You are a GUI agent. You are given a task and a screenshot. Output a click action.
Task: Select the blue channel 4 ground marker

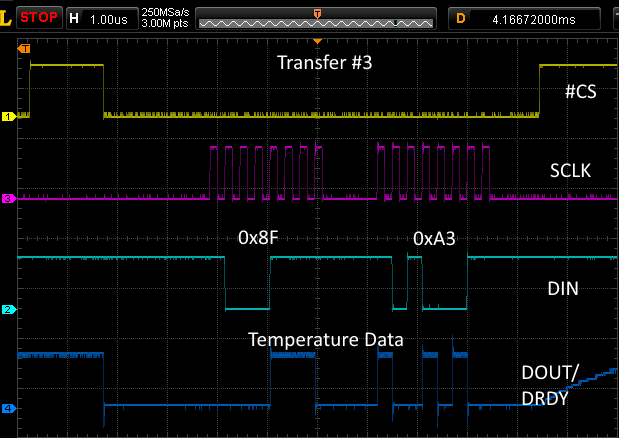tap(9, 408)
